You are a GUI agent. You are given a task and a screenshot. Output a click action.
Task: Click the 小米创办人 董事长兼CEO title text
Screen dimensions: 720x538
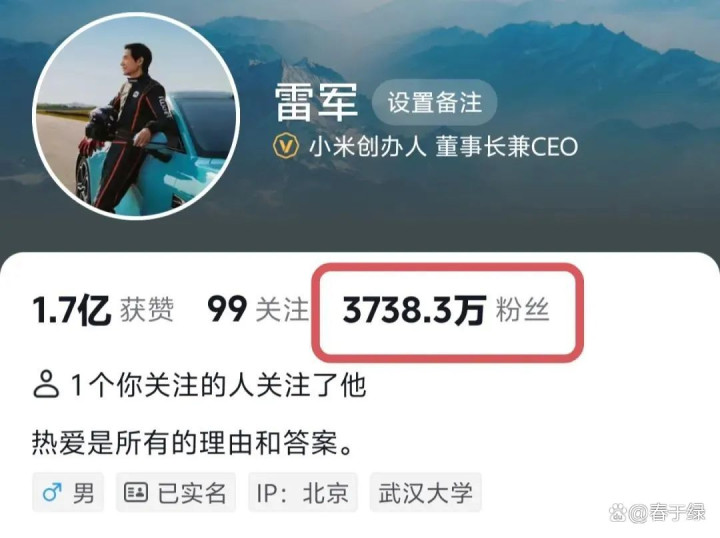[x=443, y=146]
